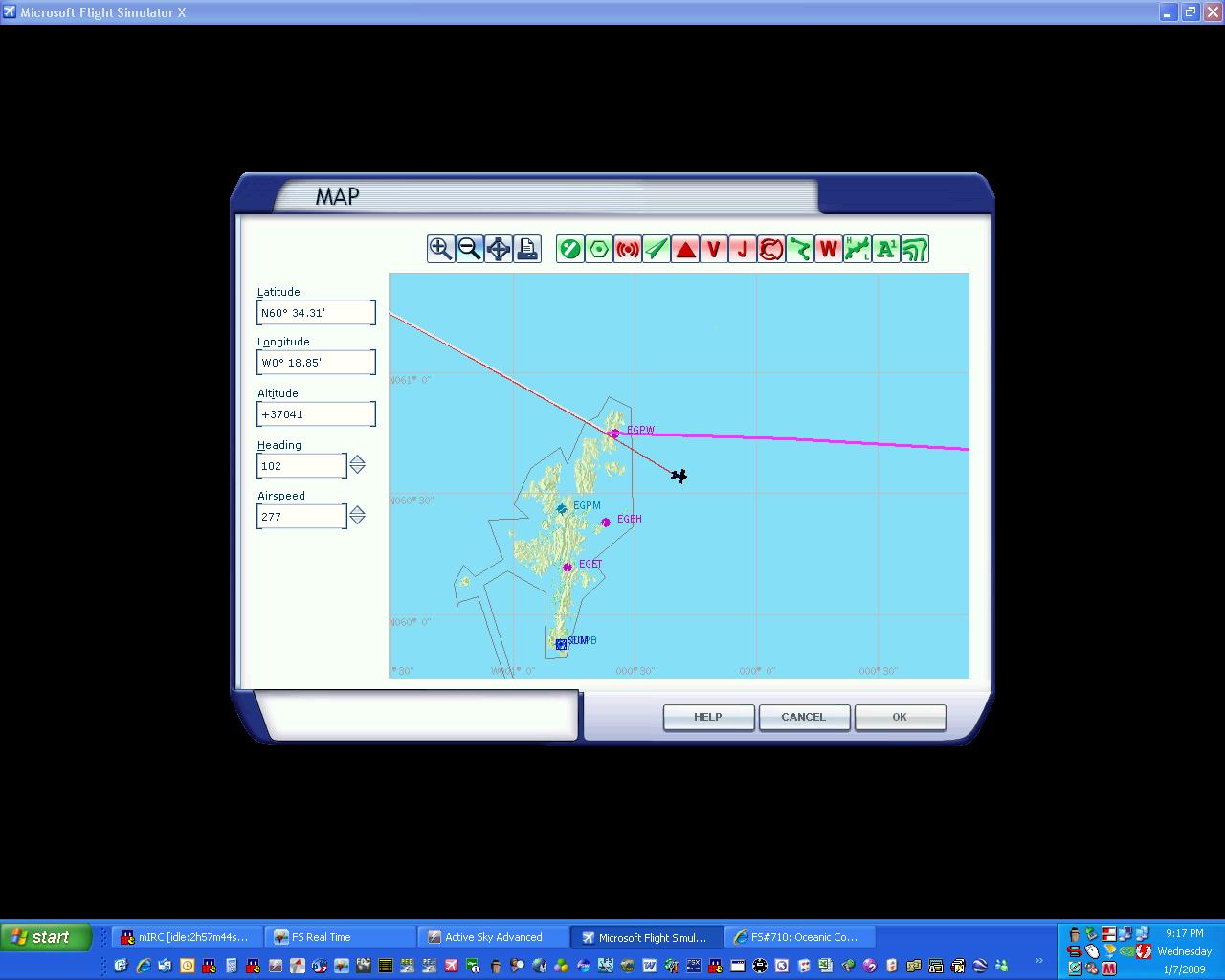Toggle map data tags (A1)
Screen dimensions: 1225x980
885,249
